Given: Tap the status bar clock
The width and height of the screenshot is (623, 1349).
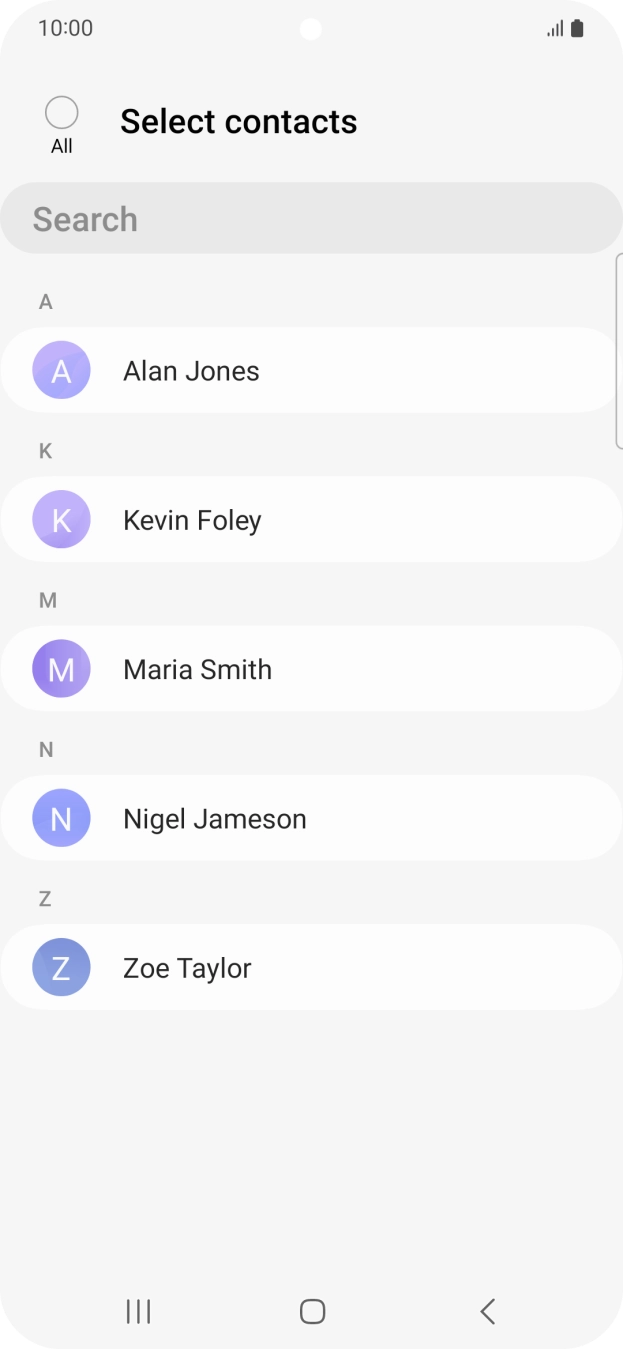Looking at the screenshot, I should tap(65, 28).
